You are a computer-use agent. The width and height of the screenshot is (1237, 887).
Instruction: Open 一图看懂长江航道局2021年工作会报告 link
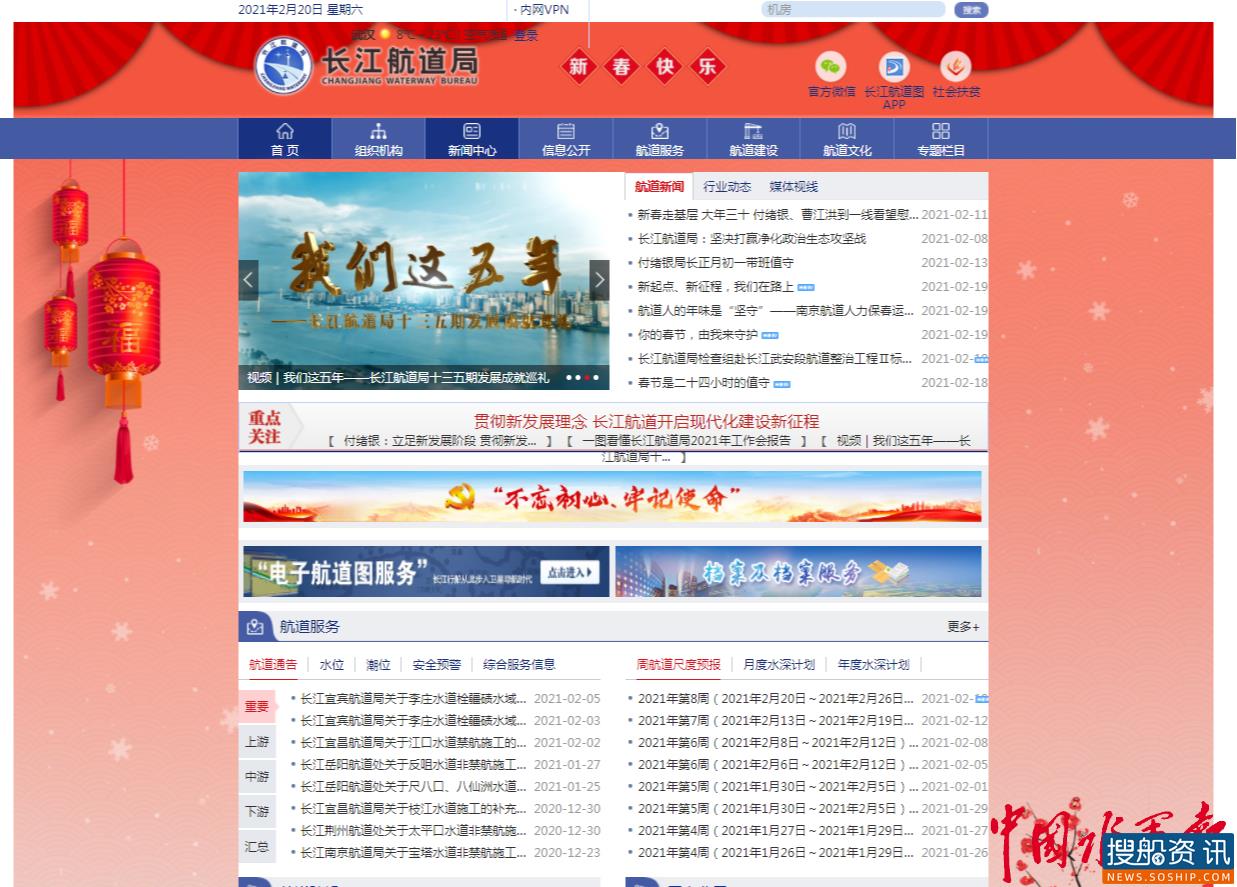[x=688, y=440]
